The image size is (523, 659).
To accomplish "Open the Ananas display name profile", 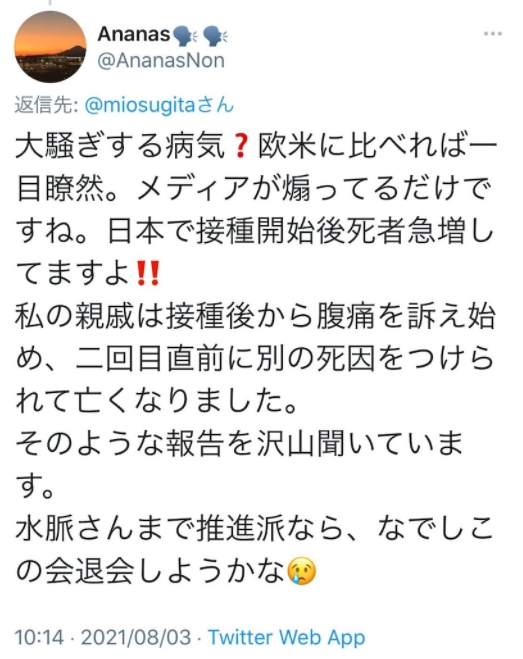I will click(x=134, y=34).
